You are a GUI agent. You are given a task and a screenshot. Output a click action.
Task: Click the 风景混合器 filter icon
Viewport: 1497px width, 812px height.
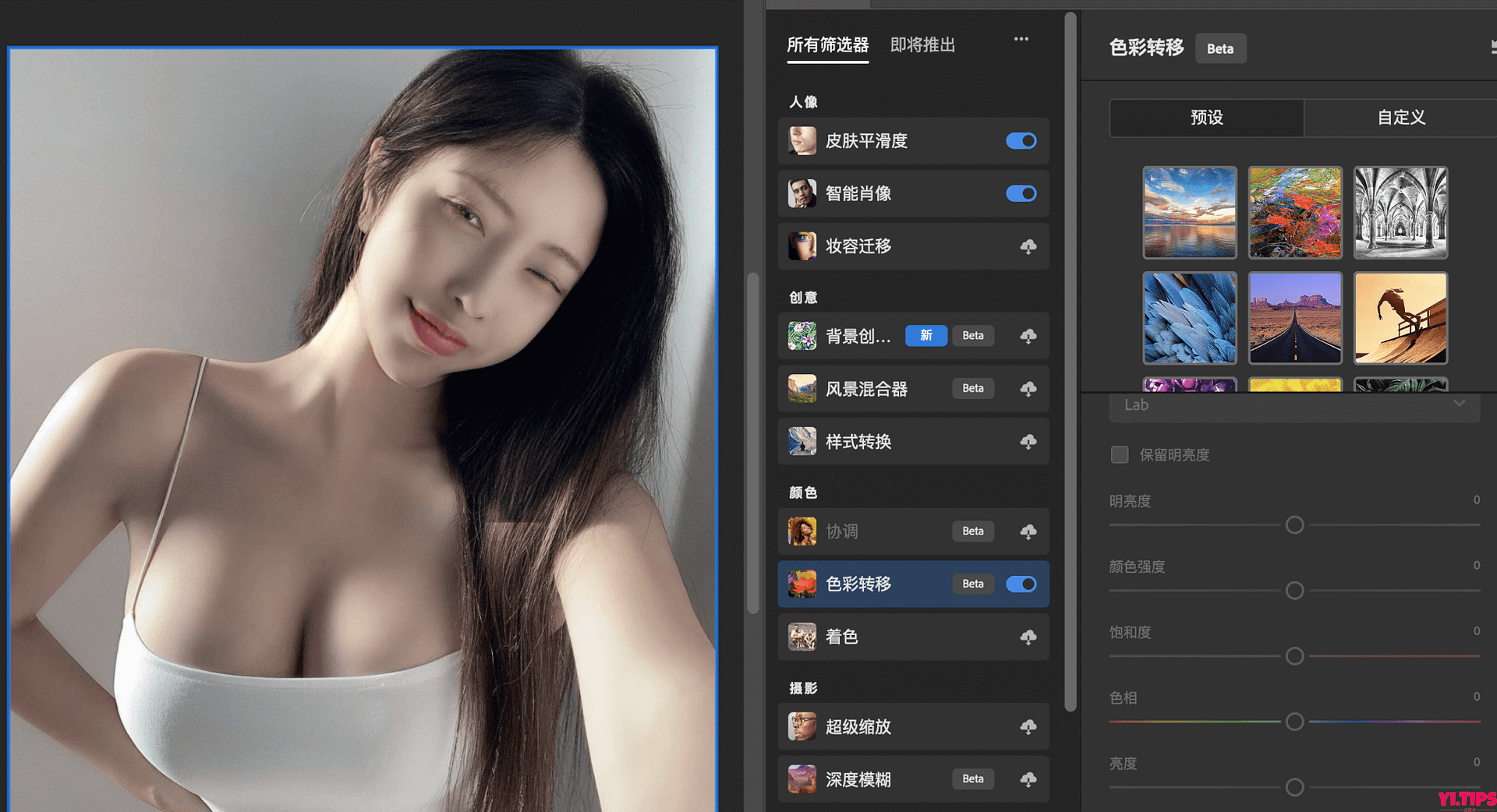(802, 388)
